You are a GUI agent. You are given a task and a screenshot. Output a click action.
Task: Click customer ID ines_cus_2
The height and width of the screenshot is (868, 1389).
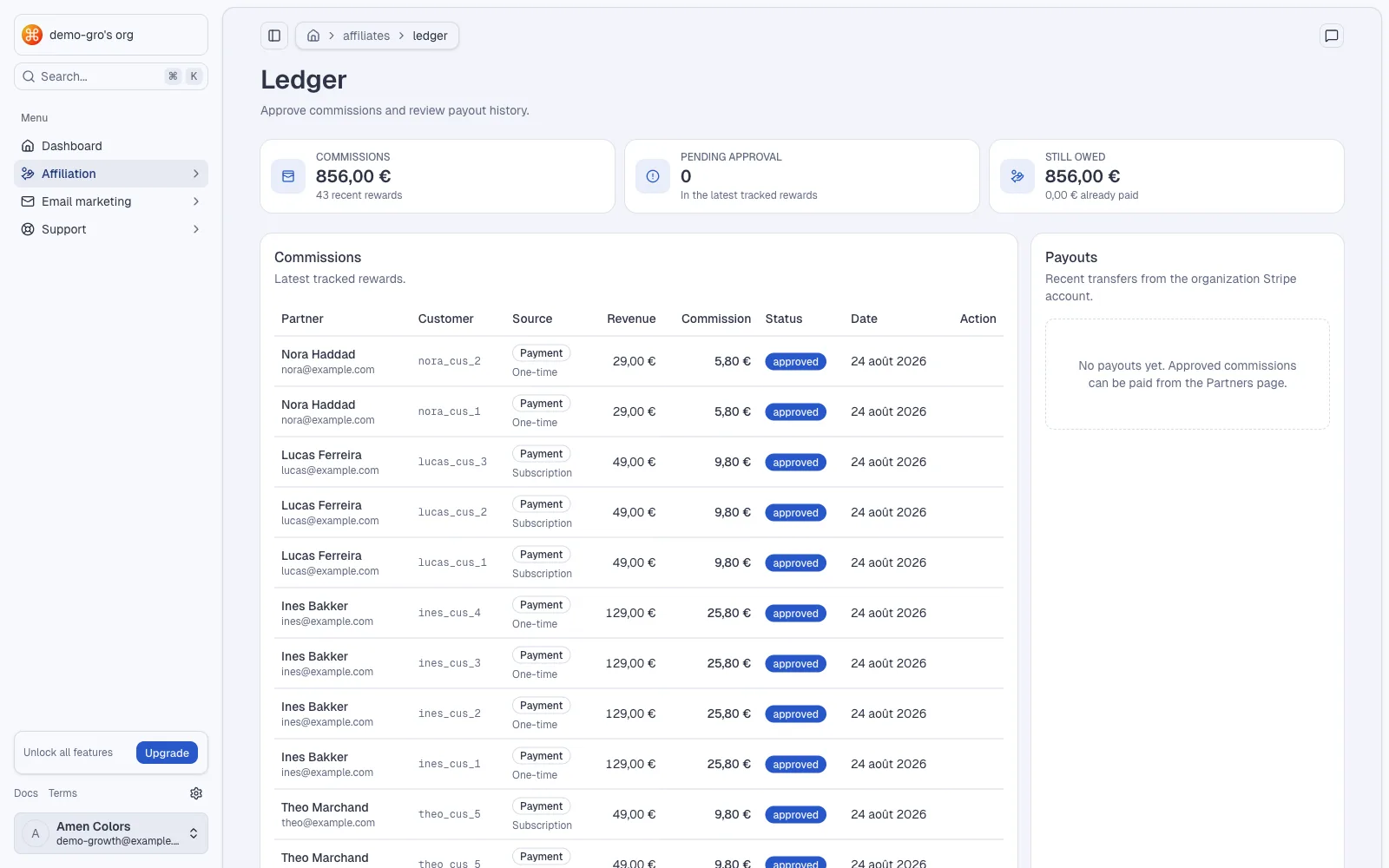point(449,713)
